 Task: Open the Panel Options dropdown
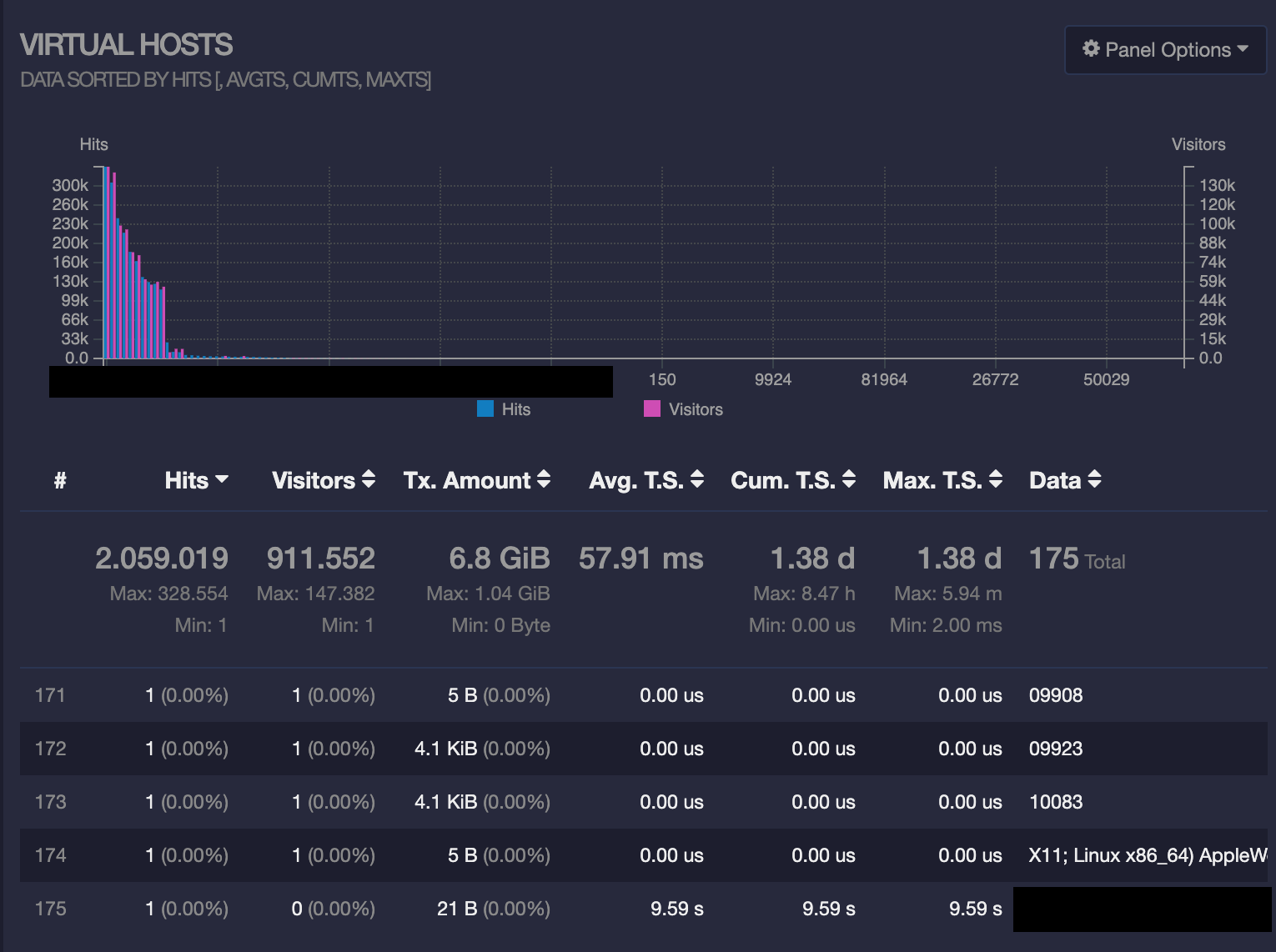pyautogui.click(x=1164, y=49)
